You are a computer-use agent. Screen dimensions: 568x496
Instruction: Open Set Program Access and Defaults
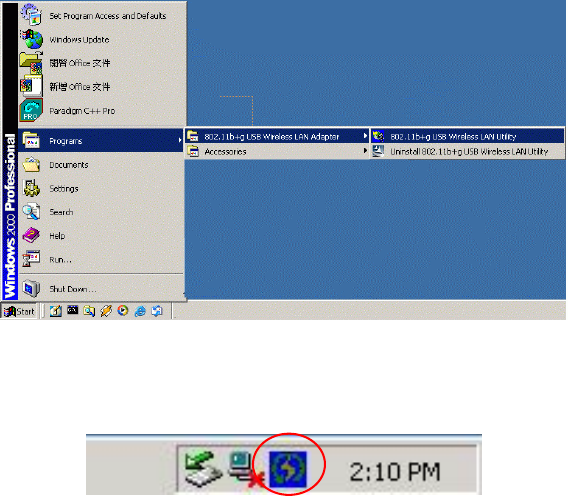(102, 16)
